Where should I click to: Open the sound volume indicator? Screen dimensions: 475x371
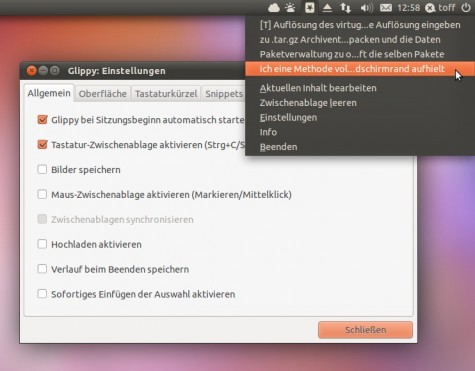tap(367, 8)
